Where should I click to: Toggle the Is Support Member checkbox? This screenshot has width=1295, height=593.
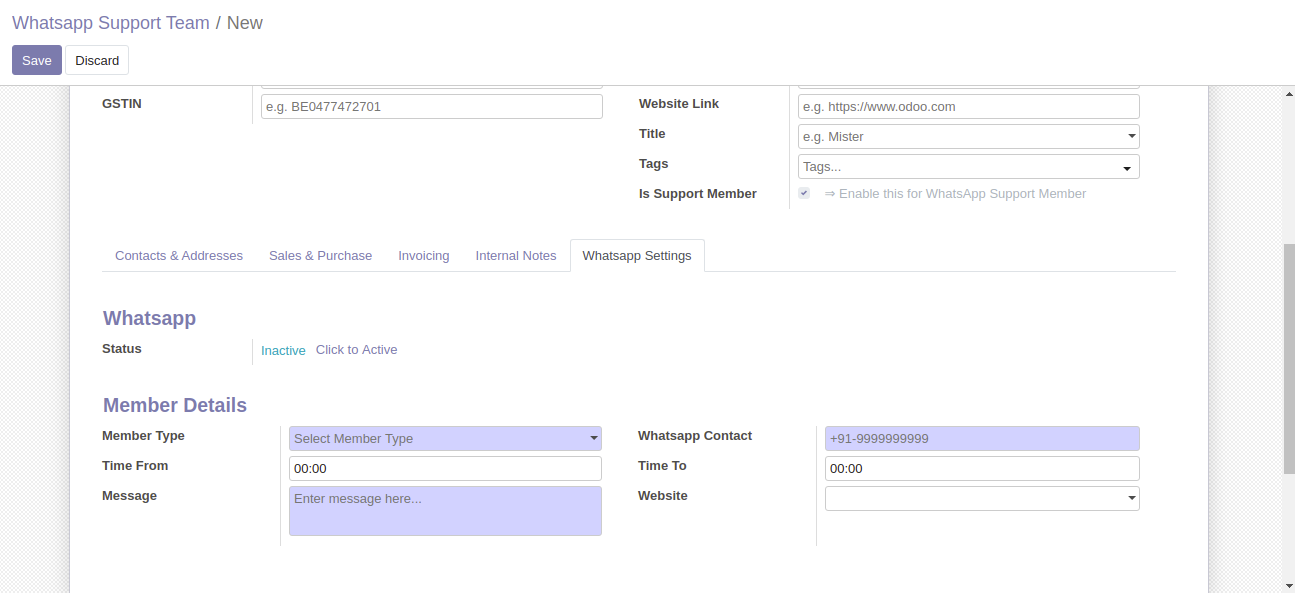pyautogui.click(x=804, y=193)
